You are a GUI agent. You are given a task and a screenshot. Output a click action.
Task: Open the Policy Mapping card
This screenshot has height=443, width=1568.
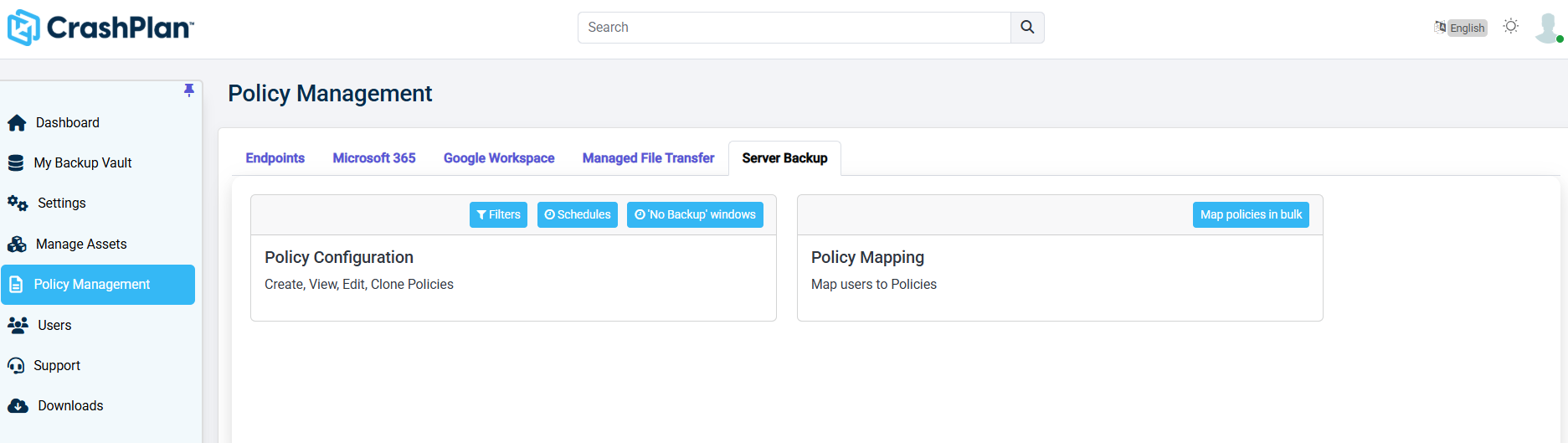[x=1060, y=258]
